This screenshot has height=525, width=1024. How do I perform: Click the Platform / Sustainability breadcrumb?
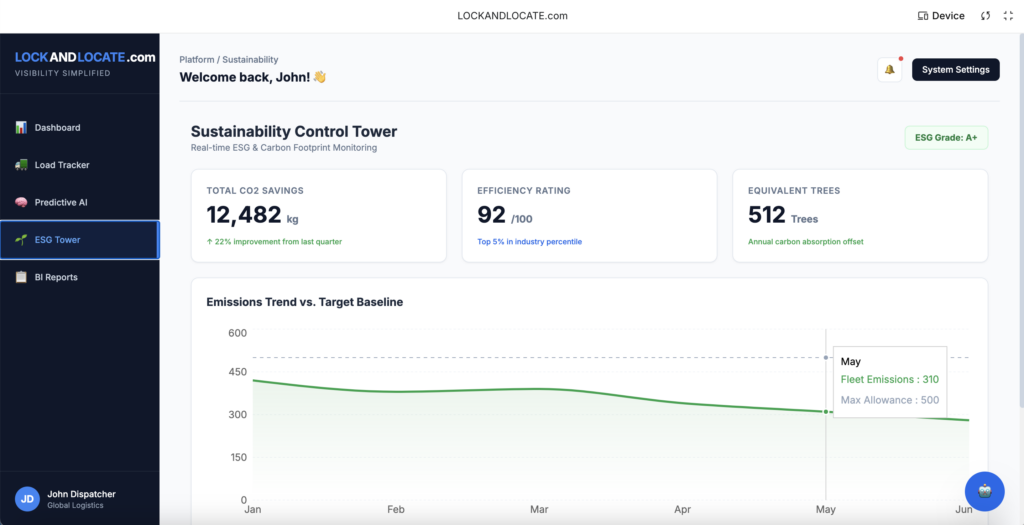pos(229,60)
